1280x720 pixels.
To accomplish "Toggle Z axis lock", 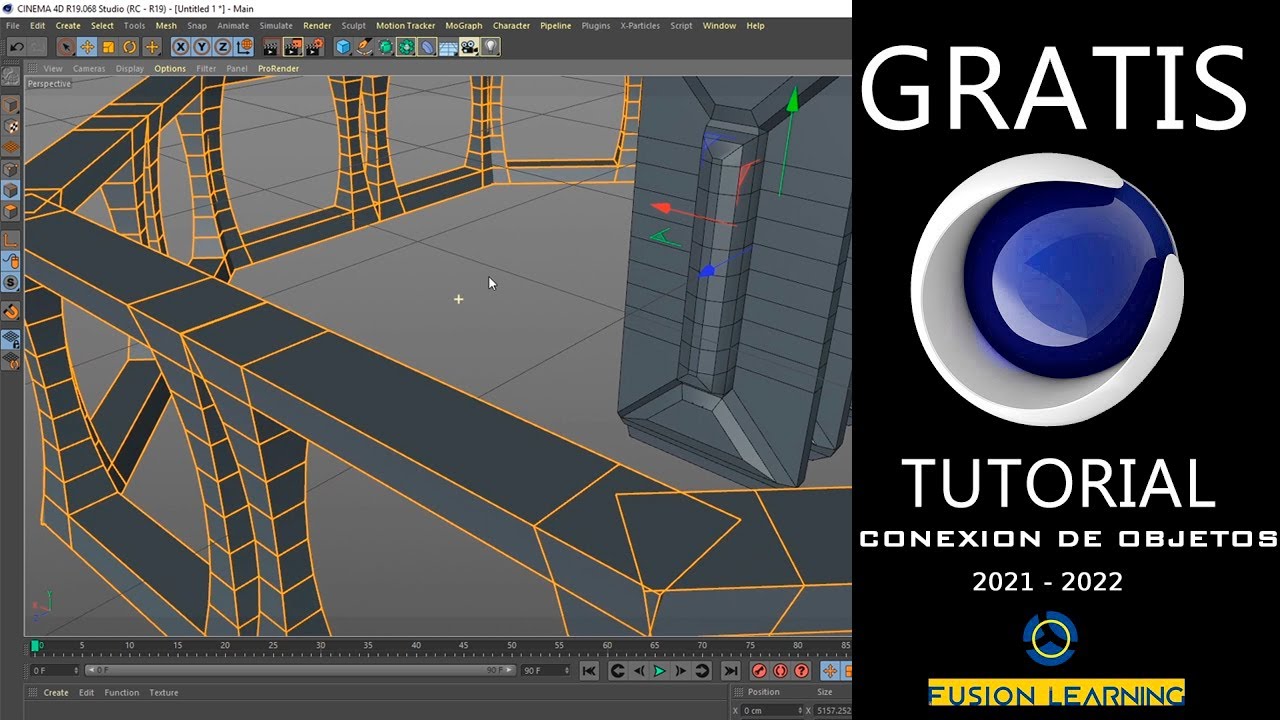I will coord(222,46).
